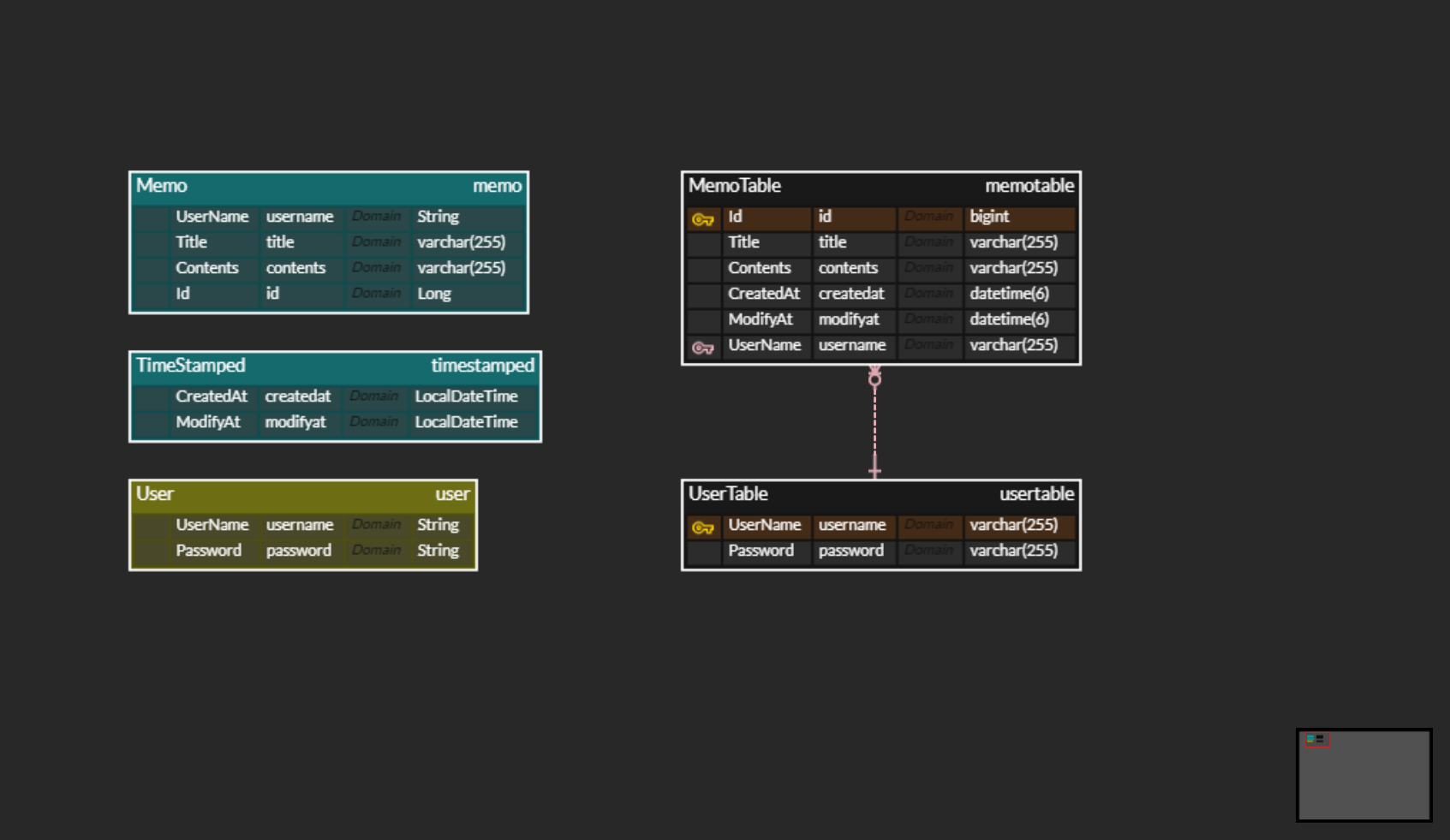This screenshot has width=1450, height=840.
Task: Select 'ModifyAt' column name in the TimeStamped table
Action: click(x=208, y=422)
